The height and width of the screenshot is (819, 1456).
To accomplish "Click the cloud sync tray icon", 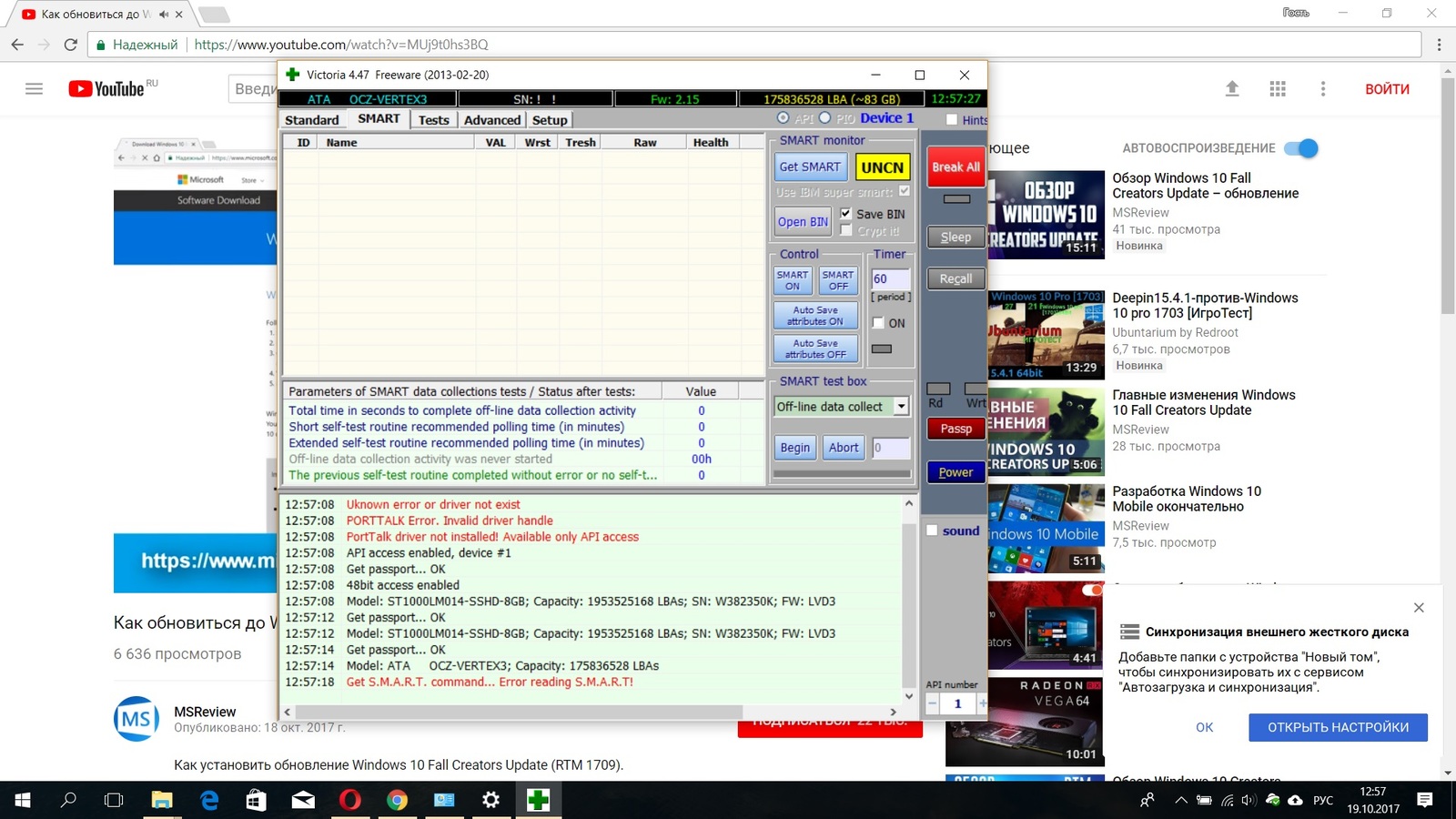I will point(1295,801).
